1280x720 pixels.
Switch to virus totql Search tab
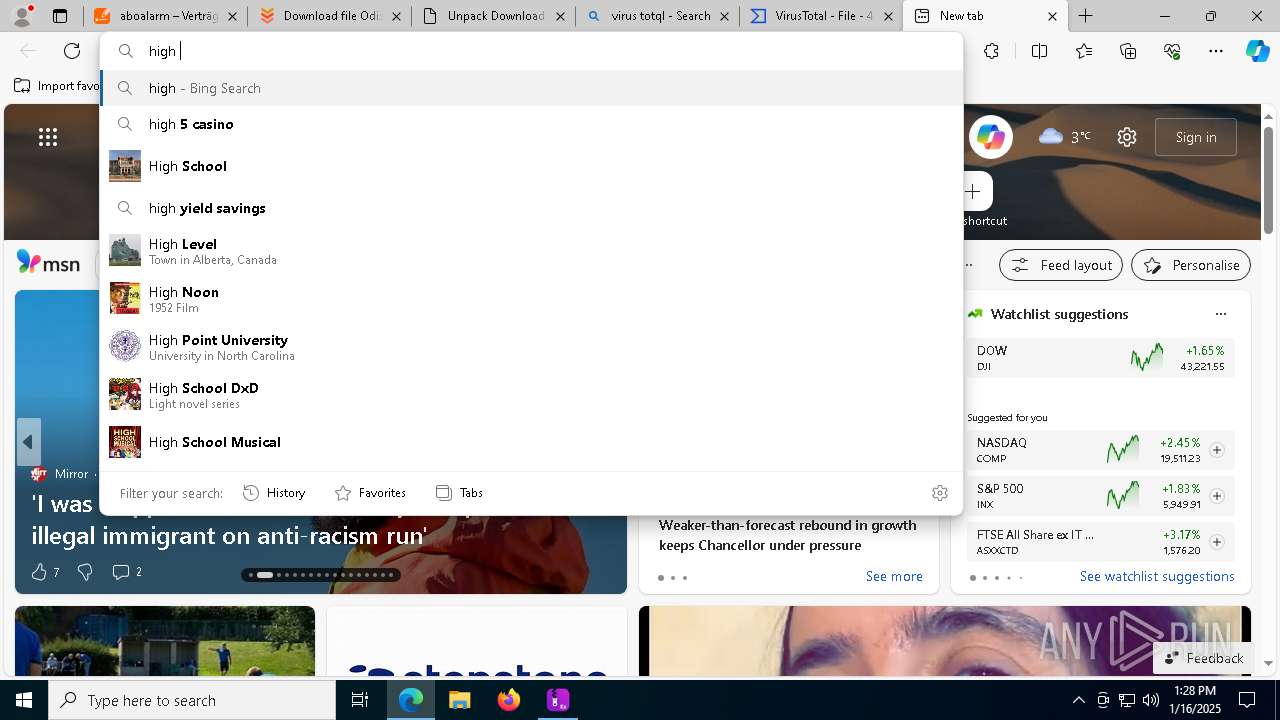point(657,16)
